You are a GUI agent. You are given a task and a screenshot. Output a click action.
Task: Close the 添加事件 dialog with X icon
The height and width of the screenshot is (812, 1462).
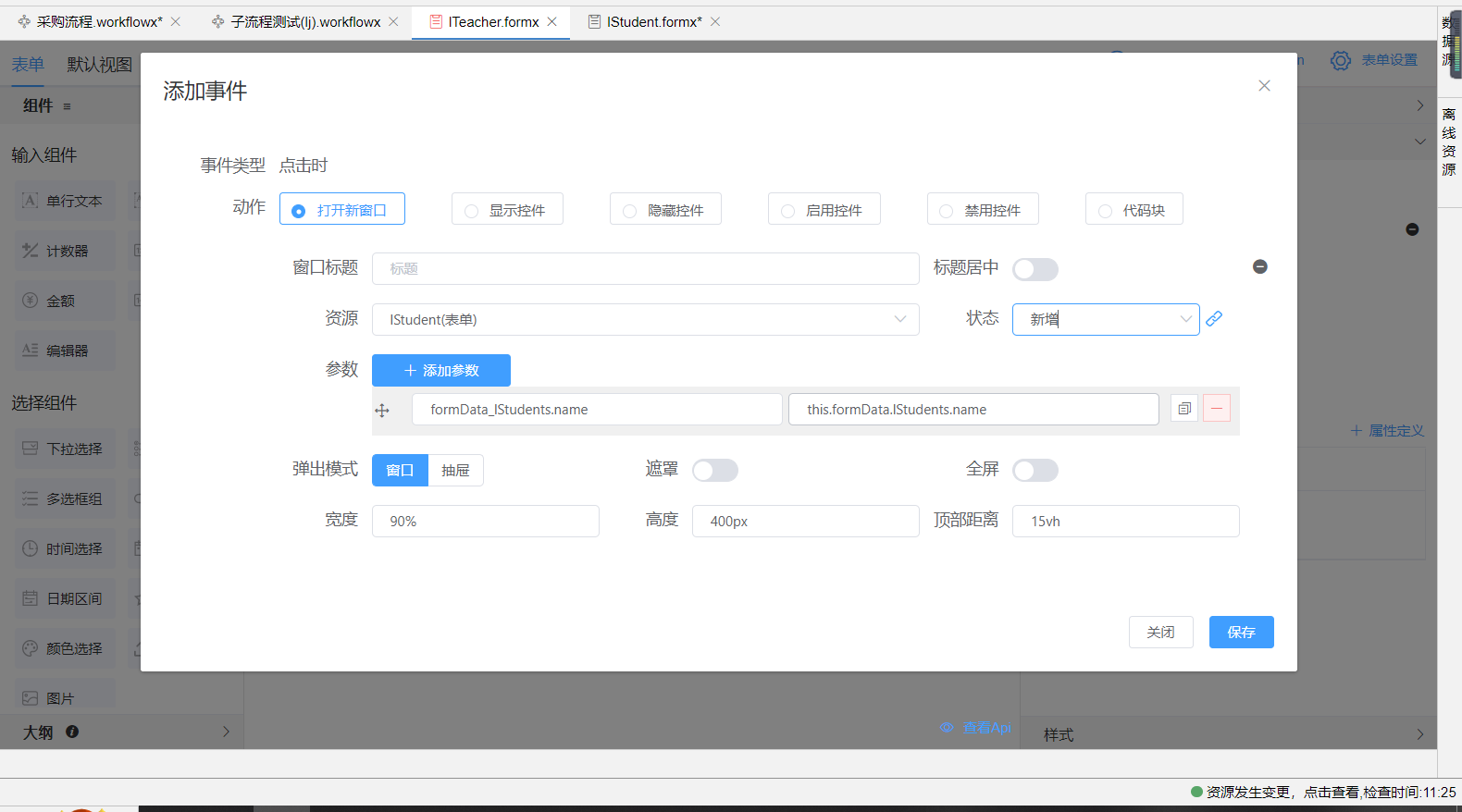[x=1264, y=86]
